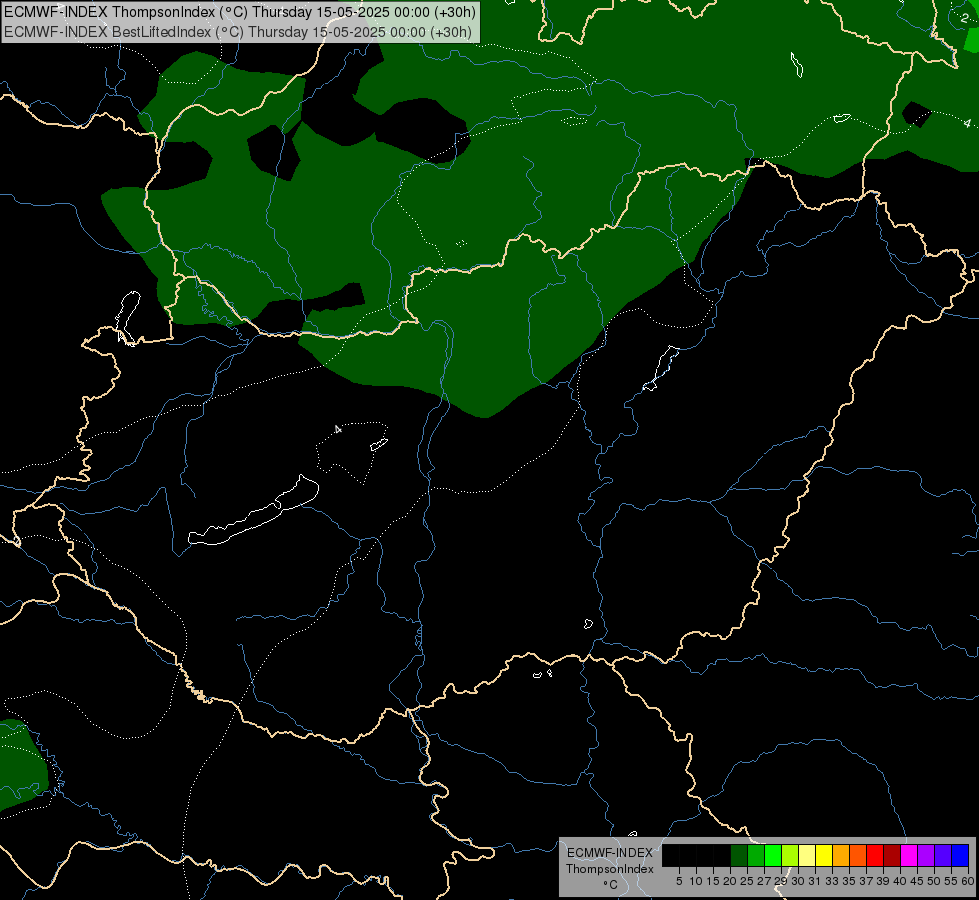The width and height of the screenshot is (979, 900).
Task: Select the pale yellow 30–31 legend swatch
Action: click(807, 855)
